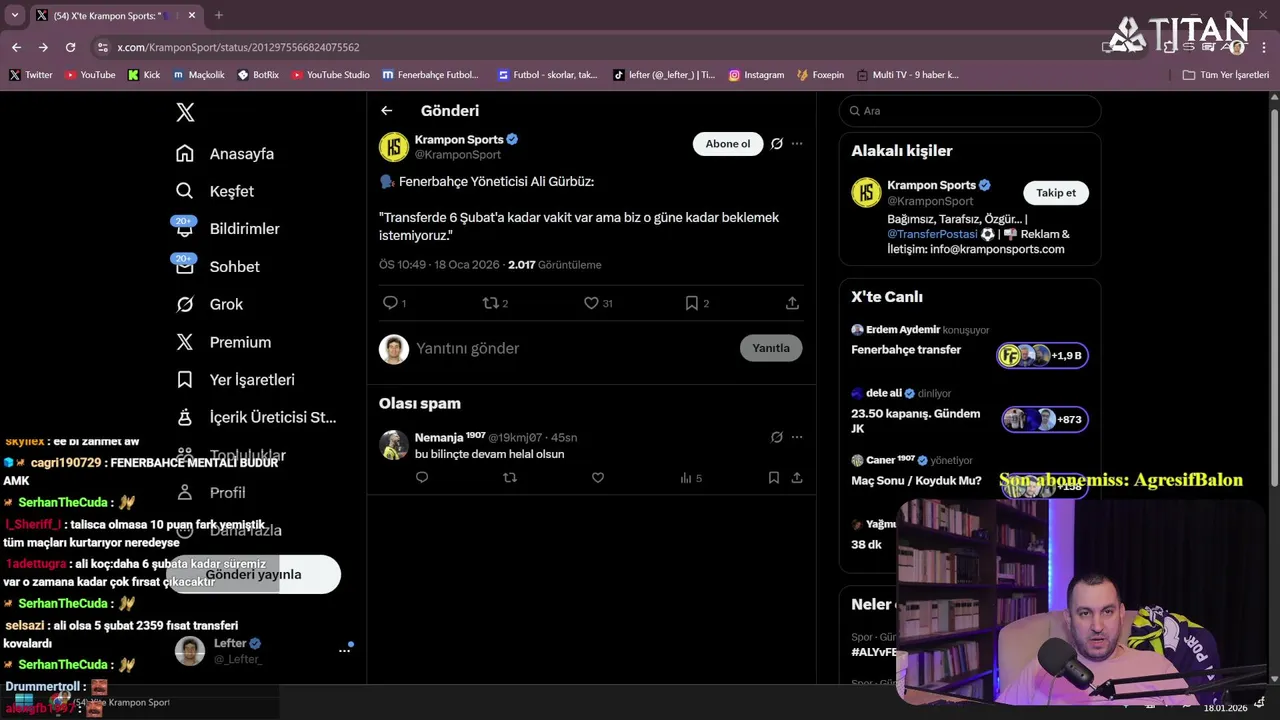Screen dimensions: 1280x720
Task: Click share icon on main post
Action: (x=792, y=303)
